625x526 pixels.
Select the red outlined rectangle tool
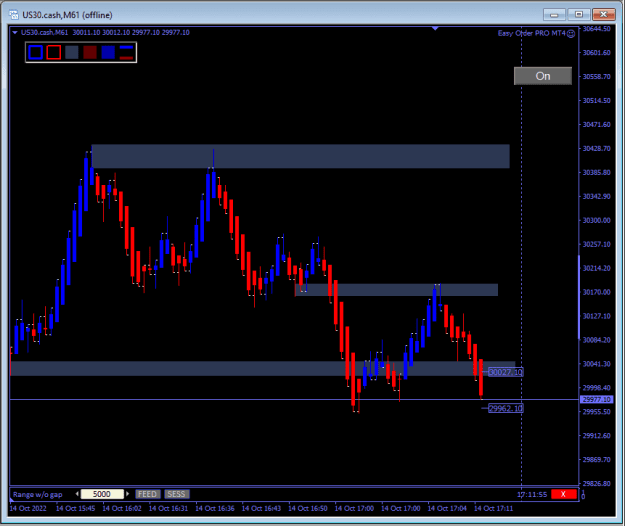(53, 52)
